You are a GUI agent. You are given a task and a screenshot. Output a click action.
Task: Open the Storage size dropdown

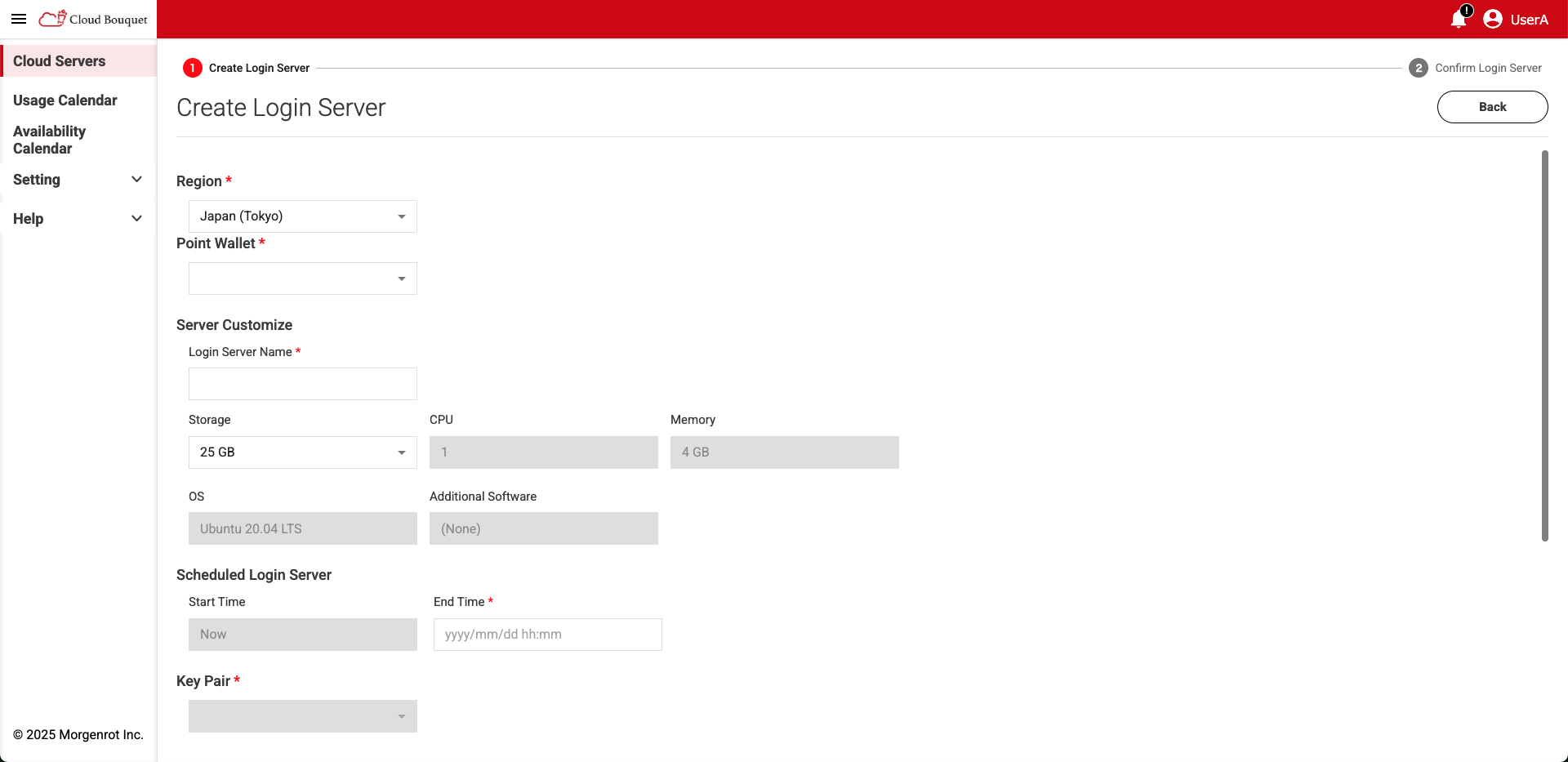(302, 452)
